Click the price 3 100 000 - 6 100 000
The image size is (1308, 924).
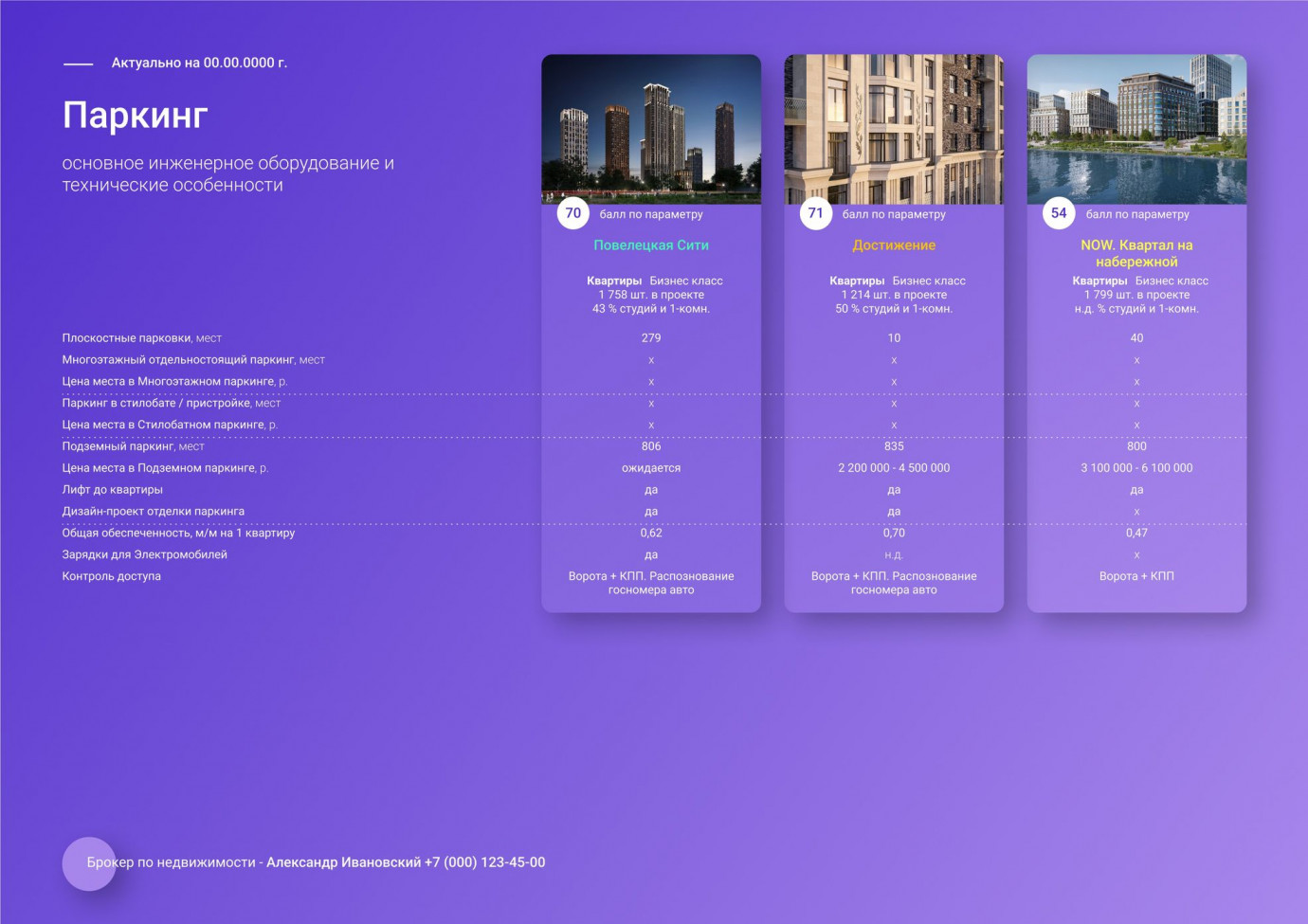point(1136,468)
